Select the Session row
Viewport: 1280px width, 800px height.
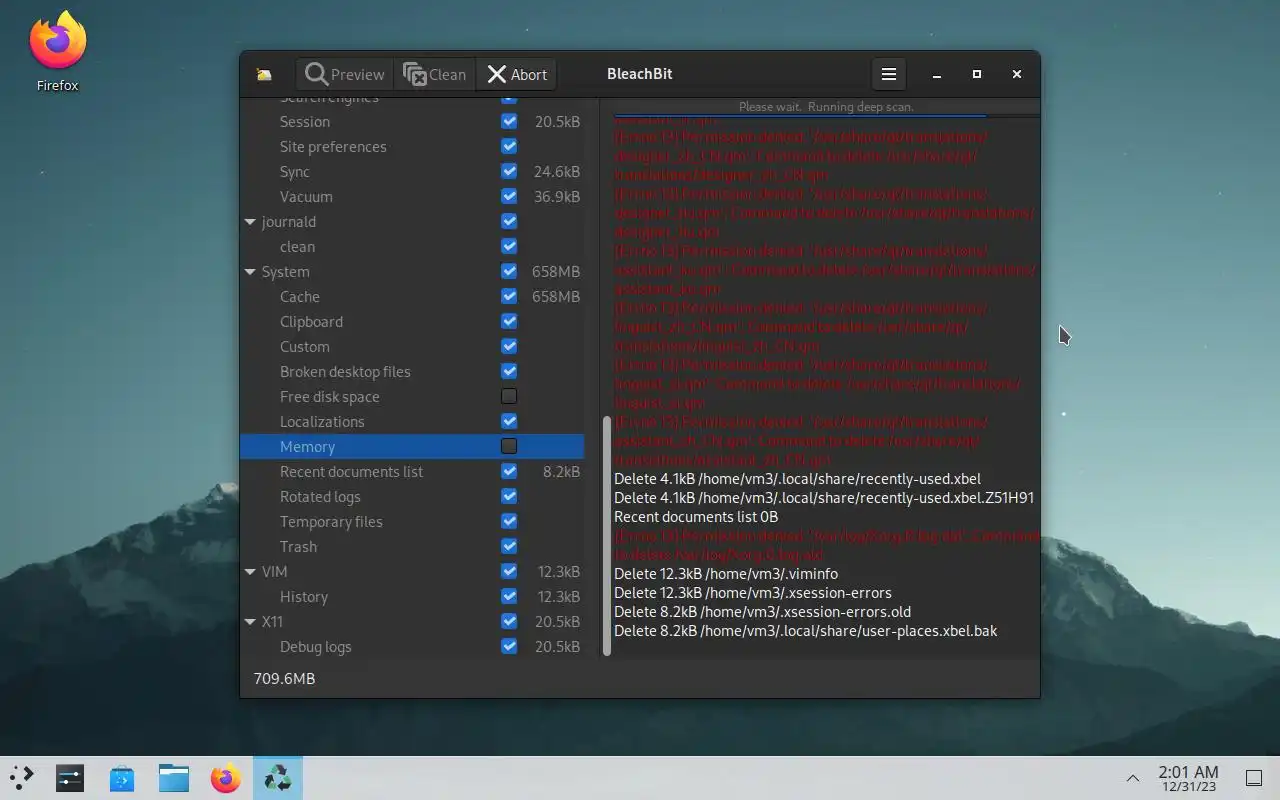coord(412,122)
